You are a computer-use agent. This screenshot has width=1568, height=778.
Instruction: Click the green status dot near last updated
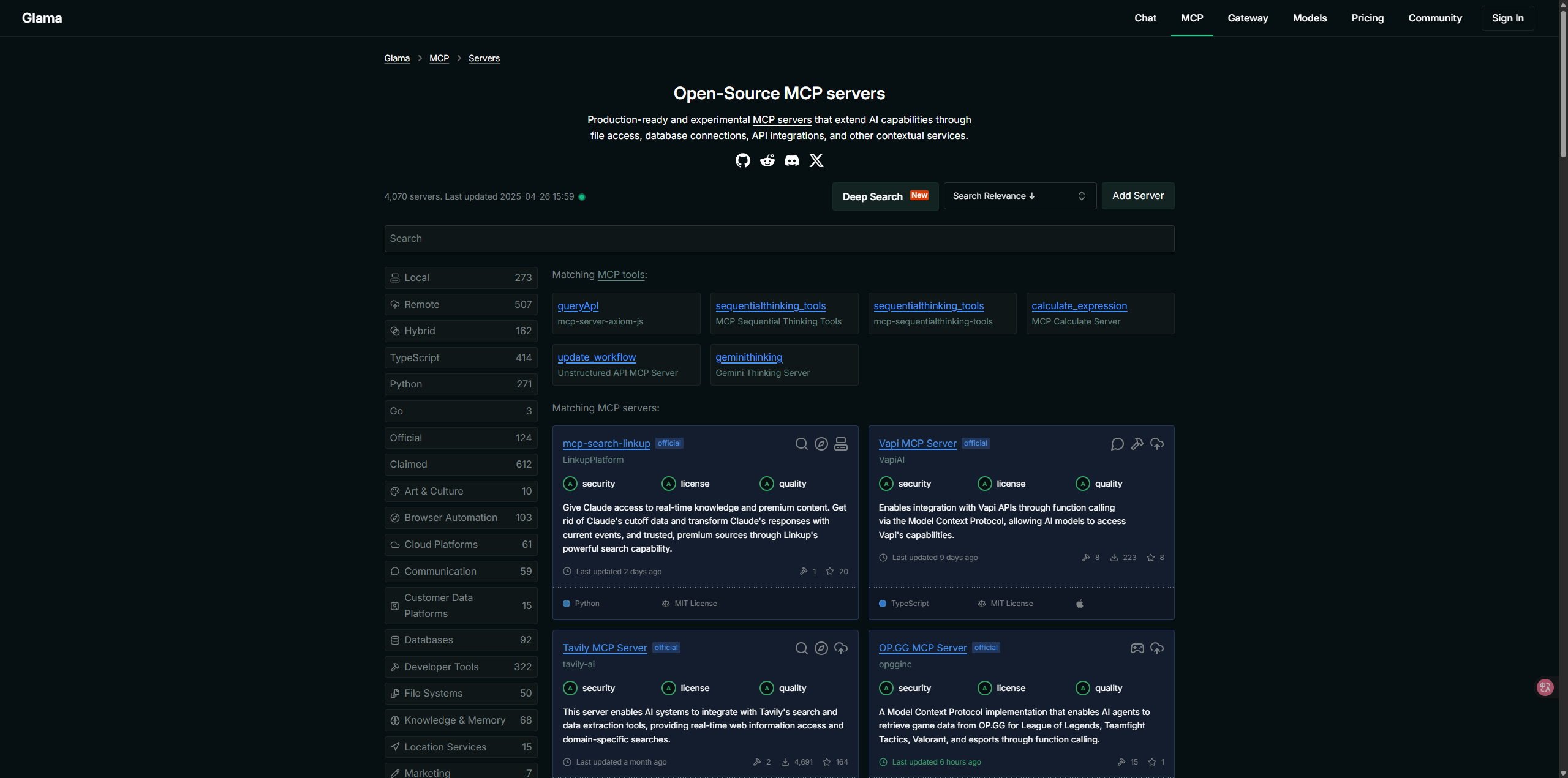point(581,197)
